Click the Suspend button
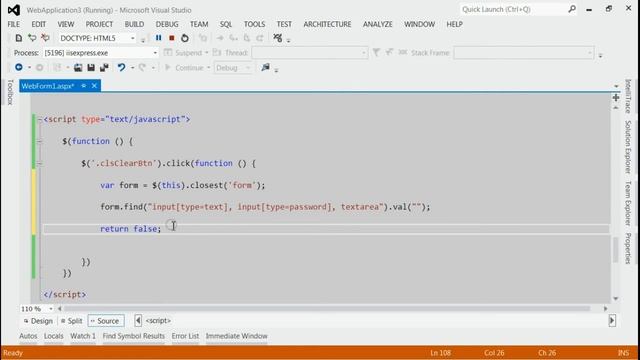 (183, 53)
